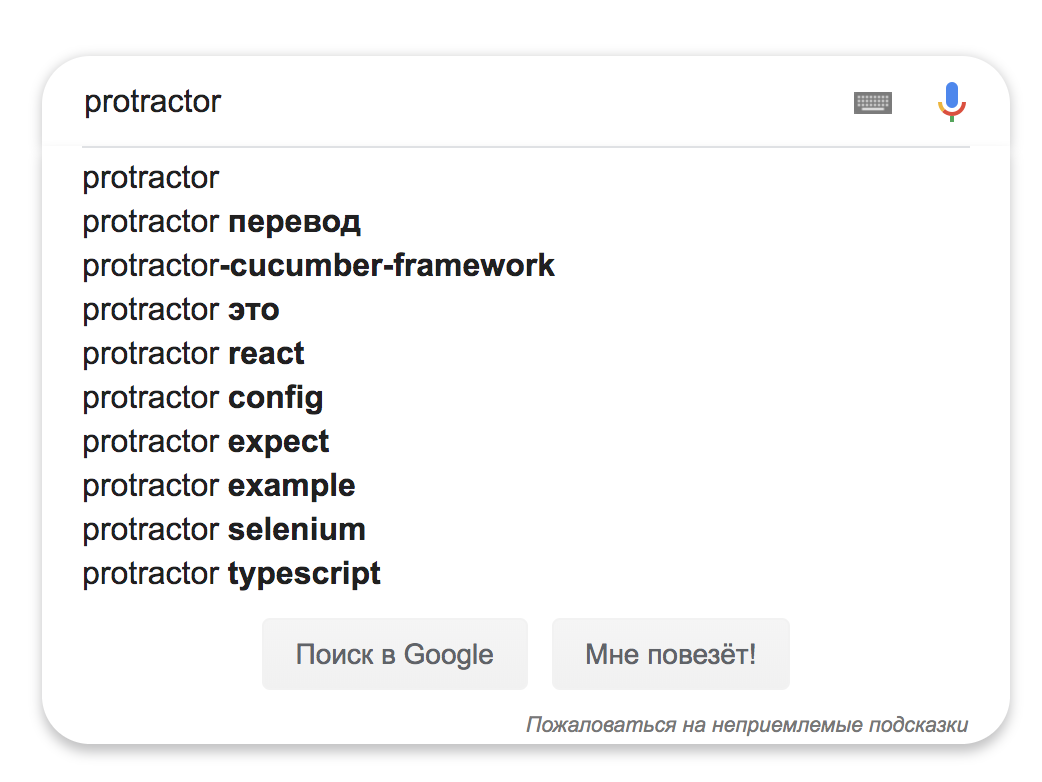Screen dimensions: 1042x782
Task: Choose 'protractor example' suggestion
Action: (526, 485)
